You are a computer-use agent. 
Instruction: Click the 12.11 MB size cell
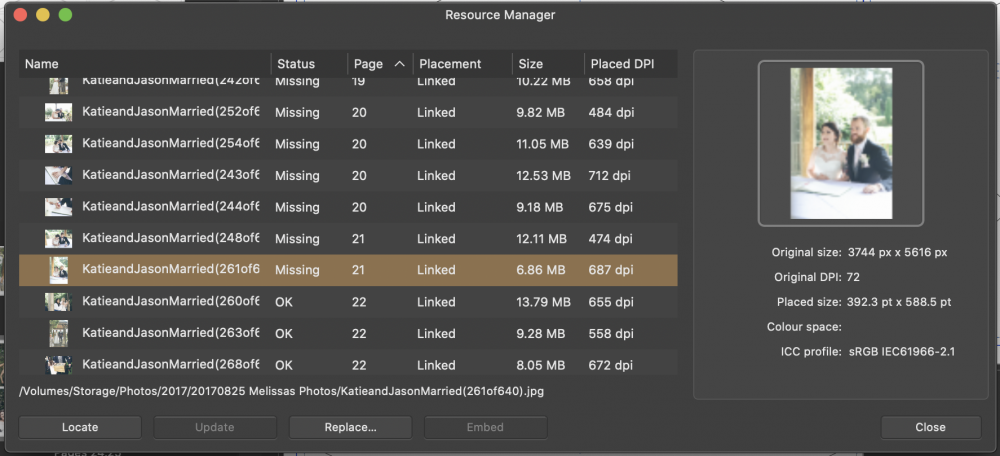tap(541, 239)
